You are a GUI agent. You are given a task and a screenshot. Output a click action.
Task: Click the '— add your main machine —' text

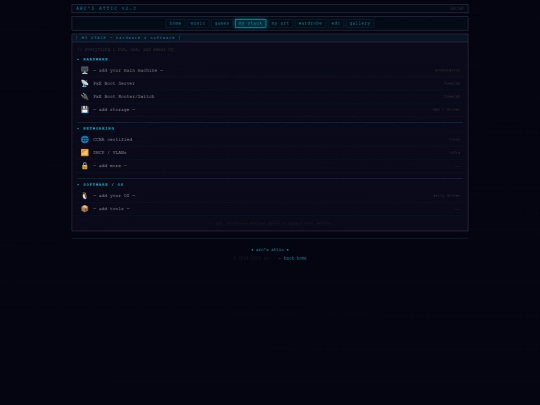pyautogui.click(x=128, y=70)
